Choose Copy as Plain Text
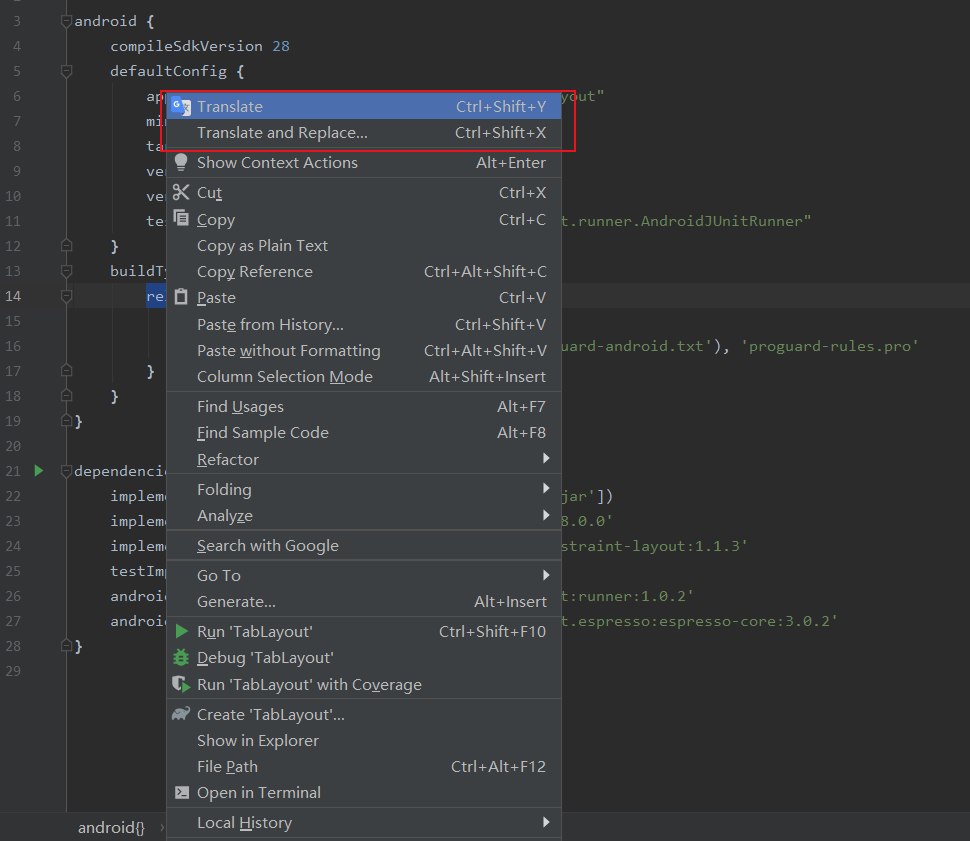The height and width of the screenshot is (841, 970). click(x=364, y=246)
